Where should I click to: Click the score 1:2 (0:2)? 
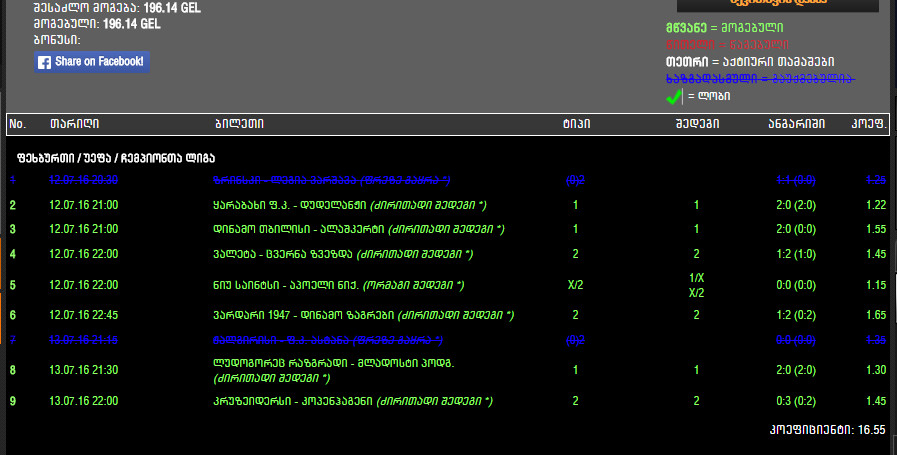pos(796,315)
